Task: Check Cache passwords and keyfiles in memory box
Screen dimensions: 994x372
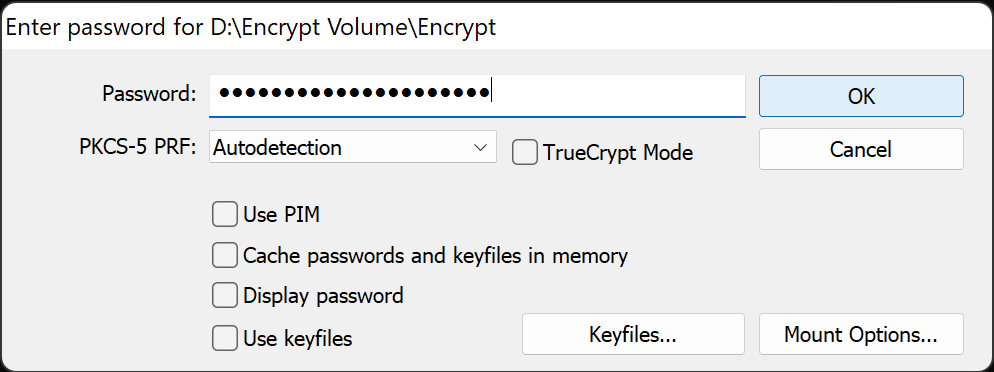Action: pos(224,255)
